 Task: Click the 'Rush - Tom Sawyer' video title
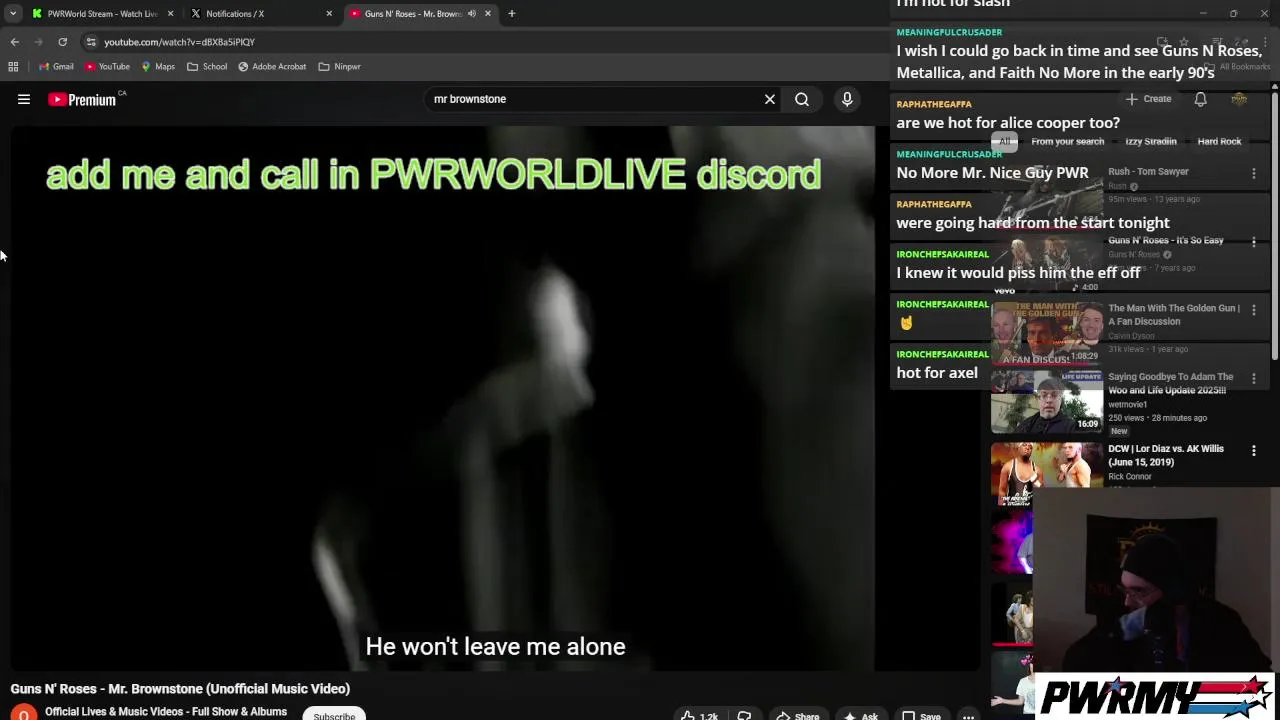[1148, 172]
